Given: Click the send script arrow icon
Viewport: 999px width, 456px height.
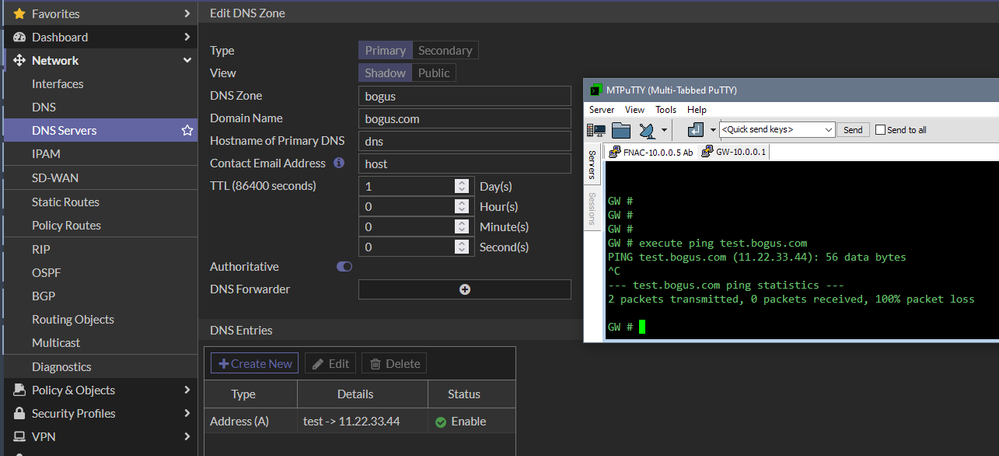Looking at the screenshot, I should click(696, 130).
